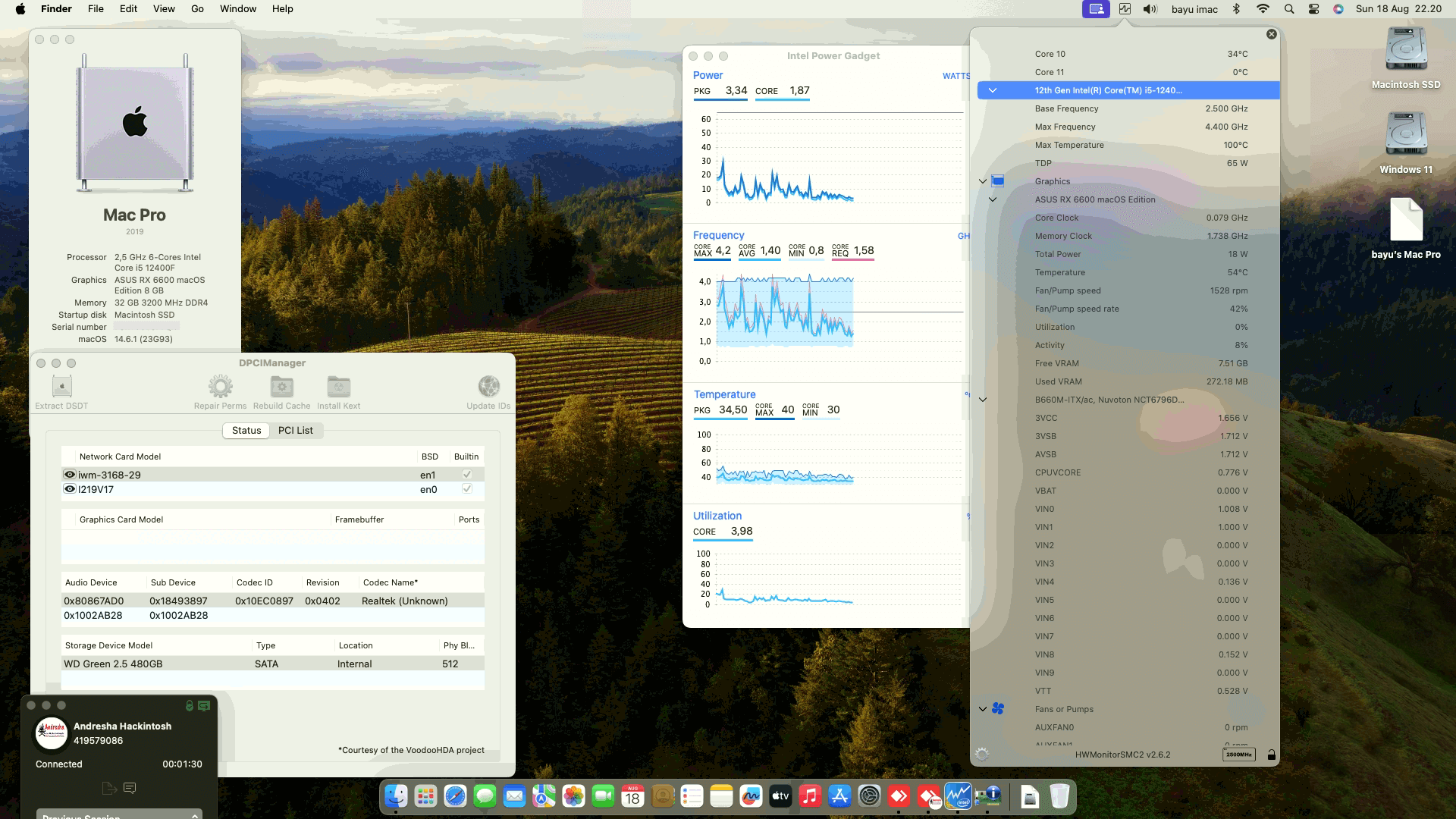Click the highlighted screen-sharing icon in menu bar
Screen dimensions: 1456x819
point(1096,9)
